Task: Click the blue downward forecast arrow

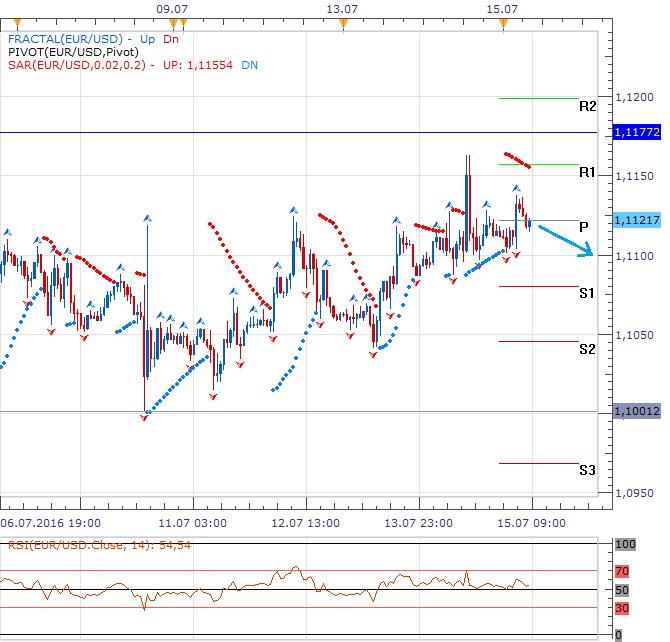Action: [567, 241]
